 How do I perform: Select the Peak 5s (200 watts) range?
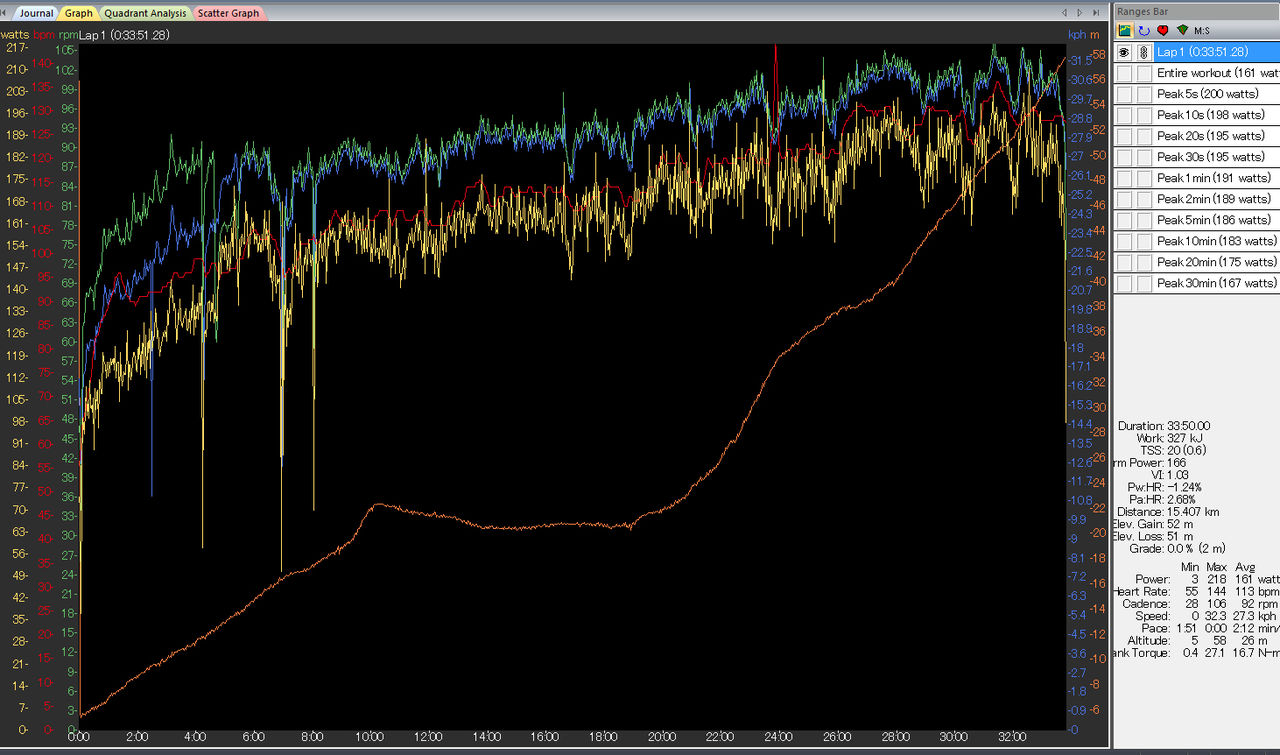(x=1217, y=94)
